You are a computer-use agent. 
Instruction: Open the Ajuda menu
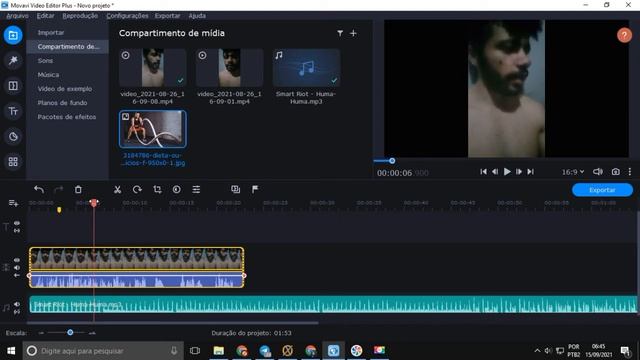click(197, 16)
